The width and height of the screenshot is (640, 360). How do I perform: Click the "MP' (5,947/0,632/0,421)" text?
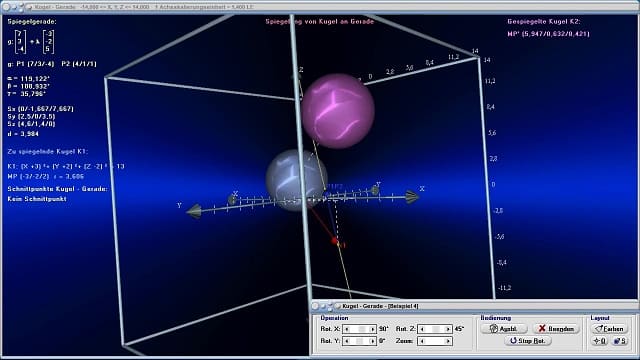coord(549,34)
